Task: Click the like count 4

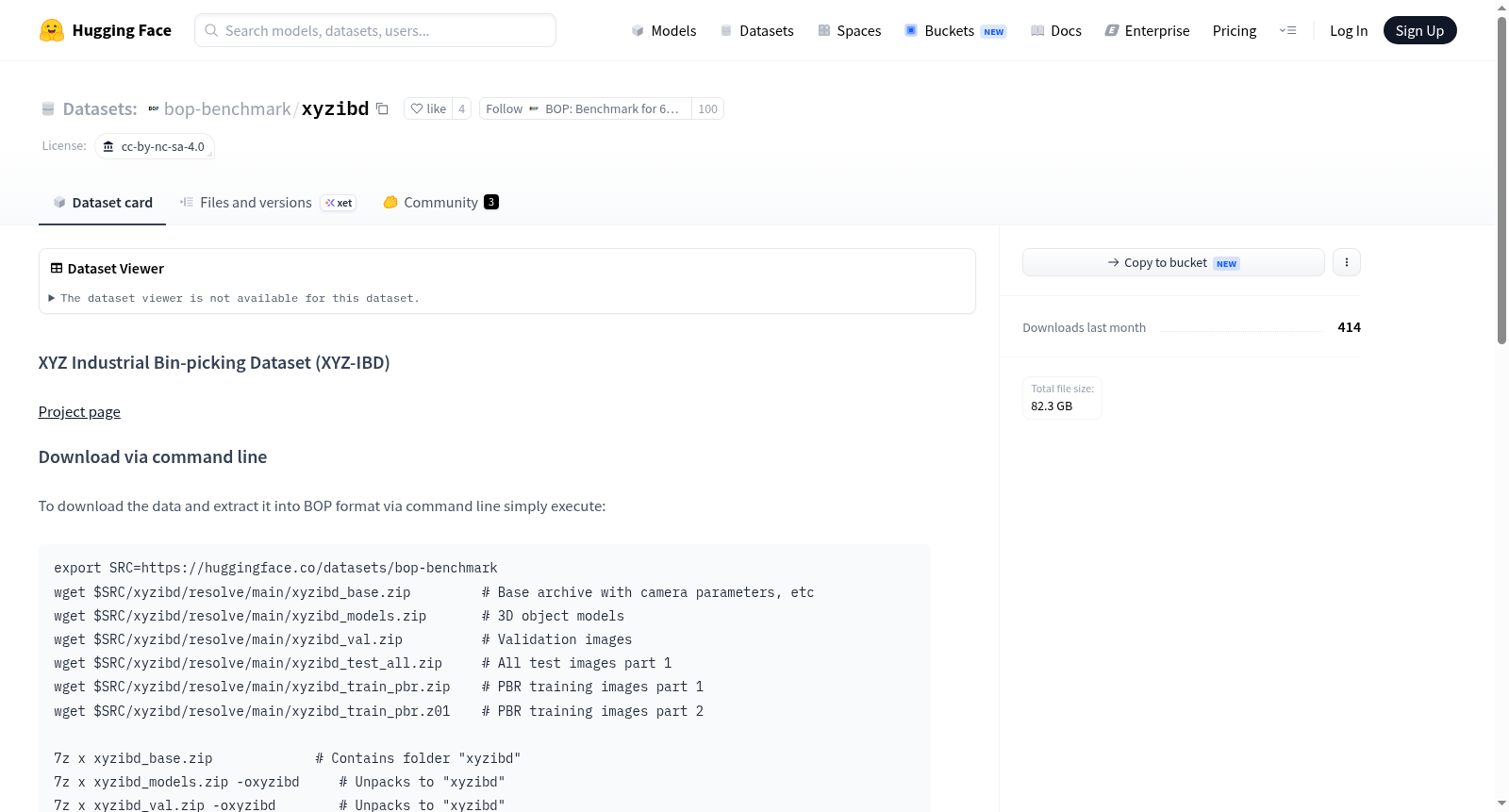Action: pyautogui.click(x=462, y=108)
